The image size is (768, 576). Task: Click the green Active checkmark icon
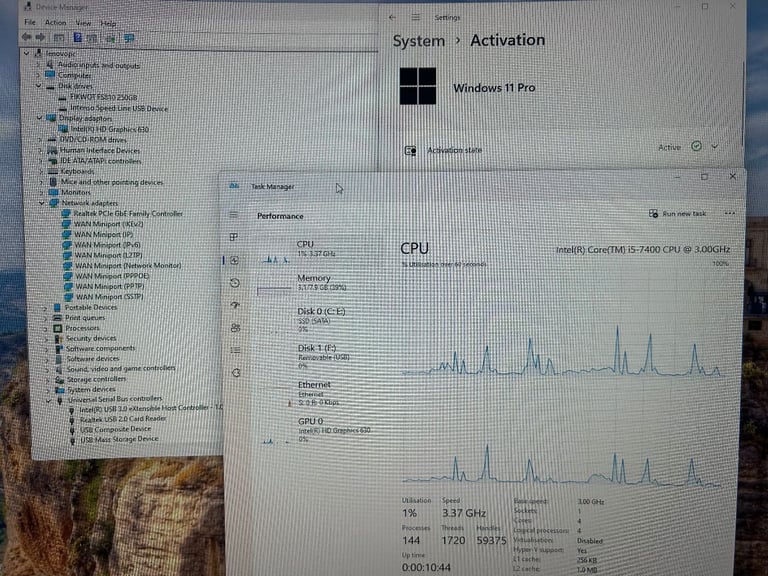pyautogui.click(x=696, y=146)
